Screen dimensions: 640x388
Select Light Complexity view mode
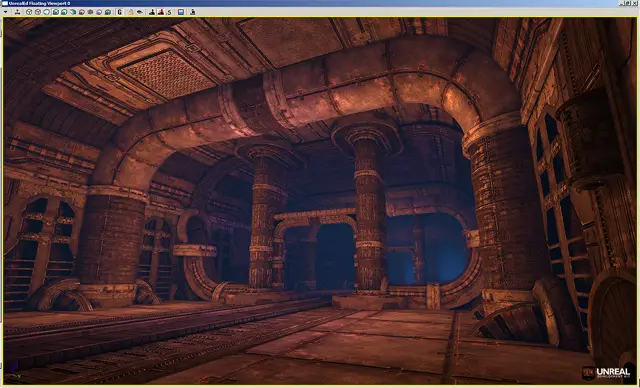82,12
